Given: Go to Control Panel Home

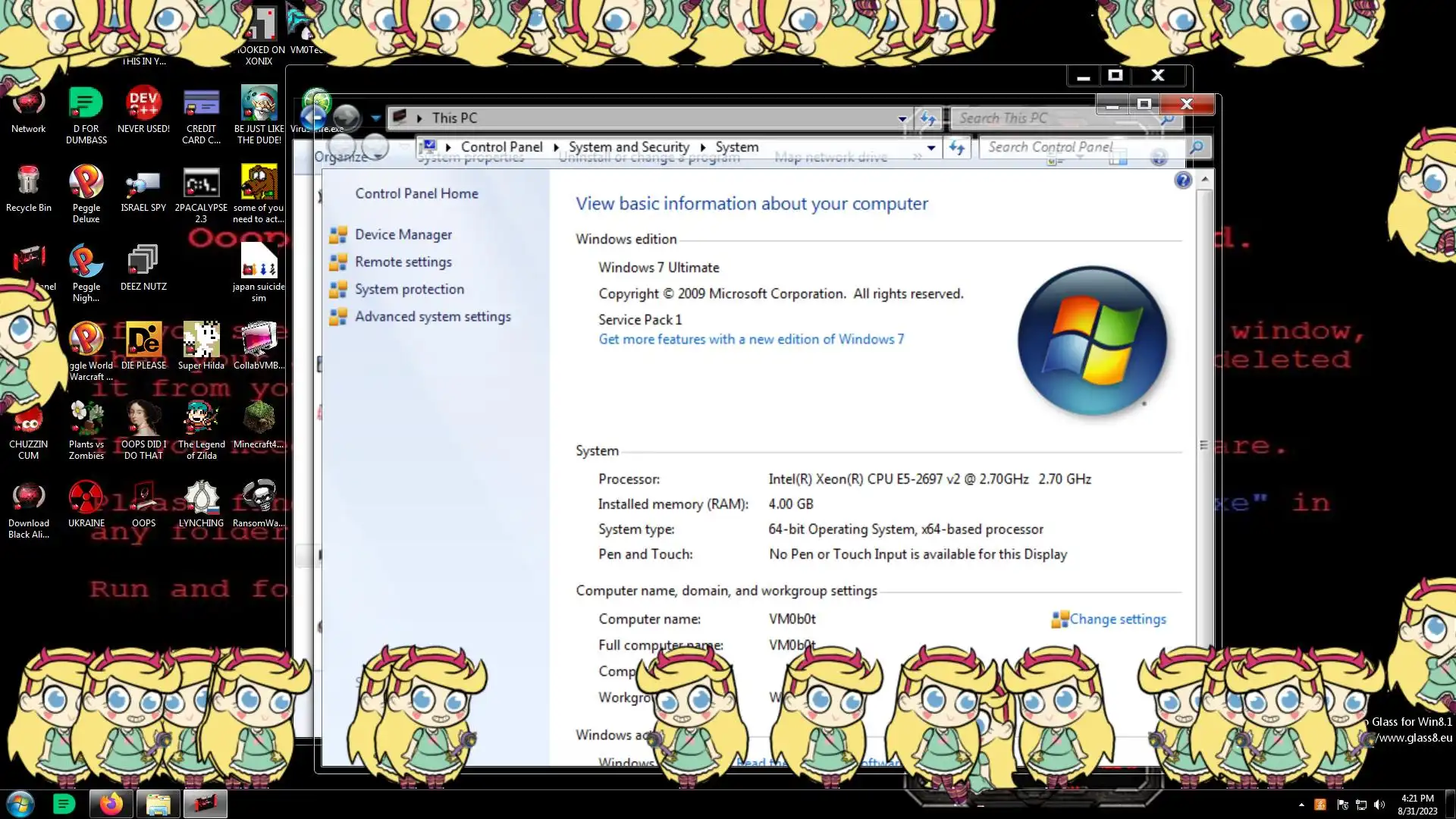Looking at the screenshot, I should pos(416,193).
